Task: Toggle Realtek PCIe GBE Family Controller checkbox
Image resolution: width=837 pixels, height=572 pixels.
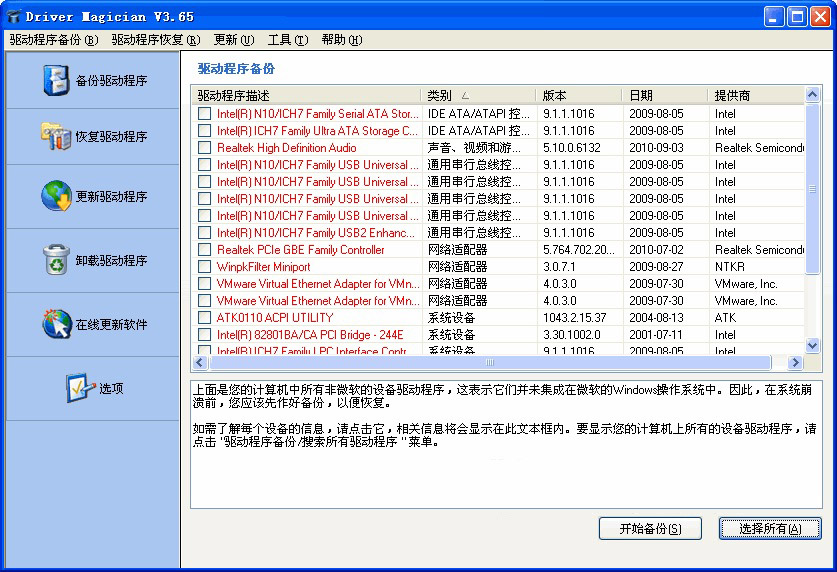Action: tap(205, 250)
